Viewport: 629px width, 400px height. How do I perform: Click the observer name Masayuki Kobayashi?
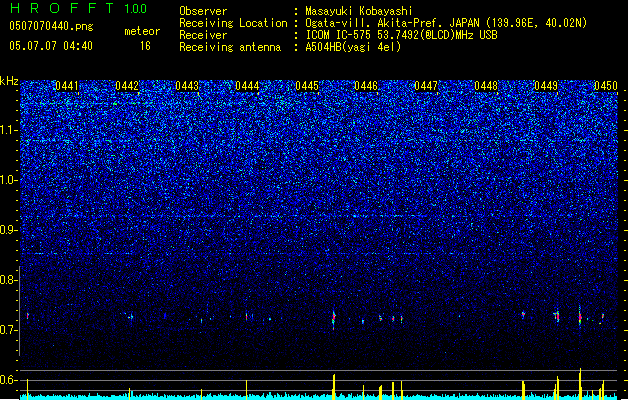point(359,11)
